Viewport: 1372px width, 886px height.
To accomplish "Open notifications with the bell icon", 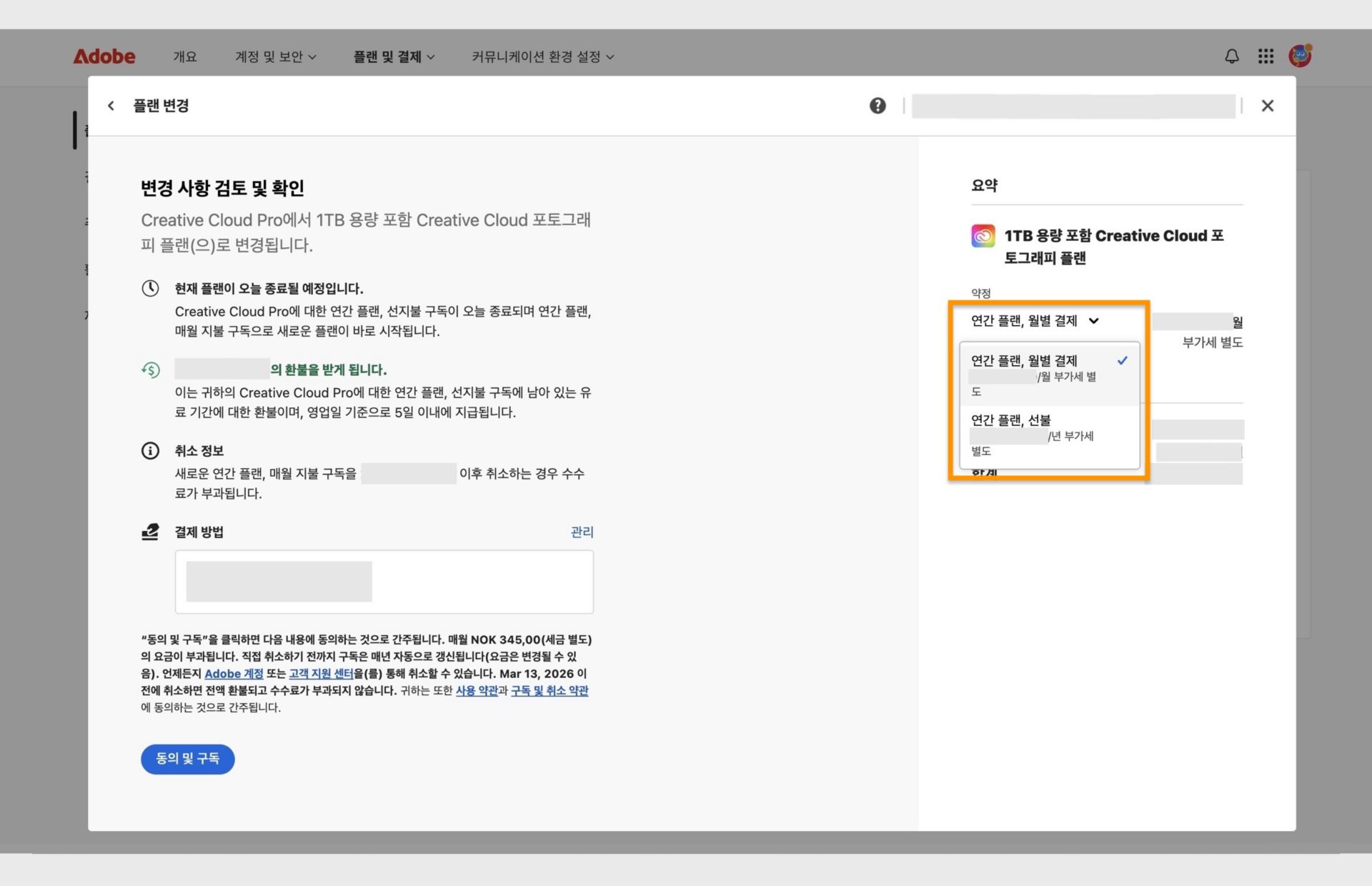I will 1231,56.
